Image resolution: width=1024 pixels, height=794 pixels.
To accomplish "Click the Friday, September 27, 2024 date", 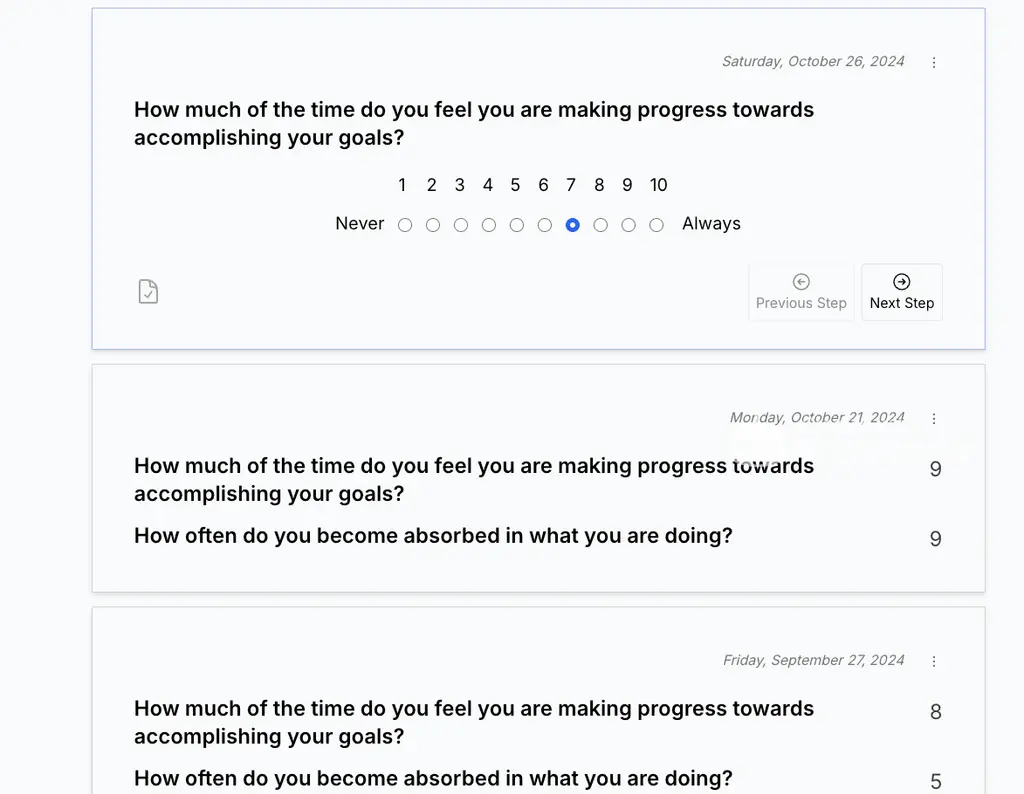I will point(813,660).
